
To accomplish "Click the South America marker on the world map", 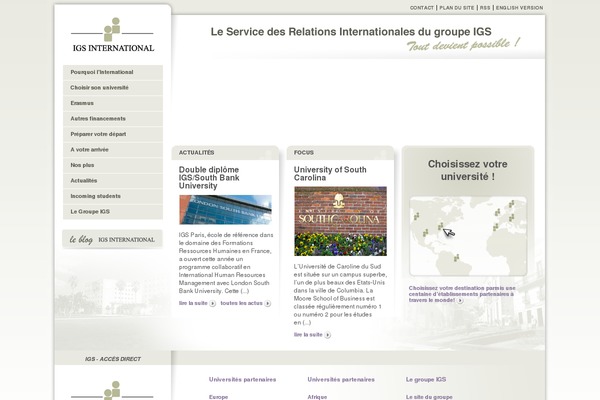I will [456, 258].
